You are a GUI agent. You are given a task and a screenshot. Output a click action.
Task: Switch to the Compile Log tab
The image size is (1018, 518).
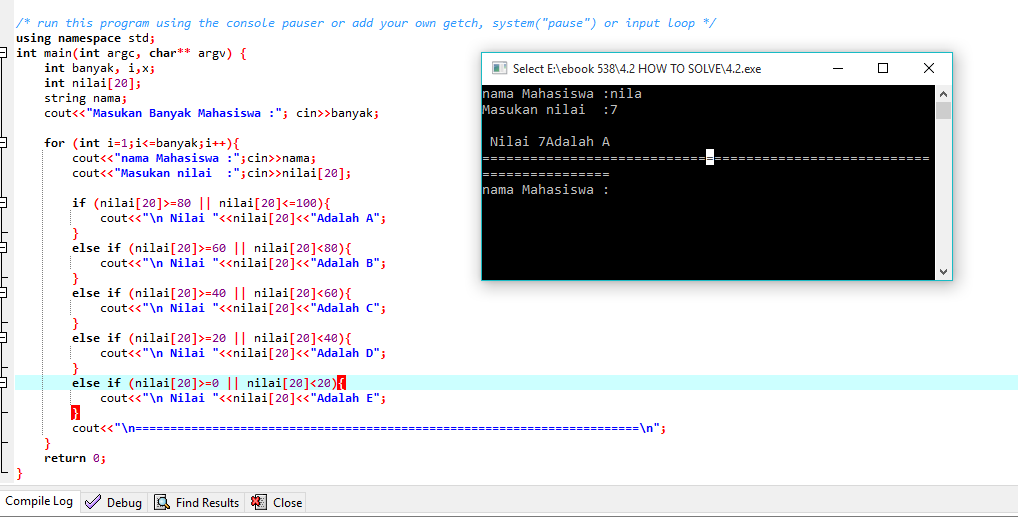39,501
